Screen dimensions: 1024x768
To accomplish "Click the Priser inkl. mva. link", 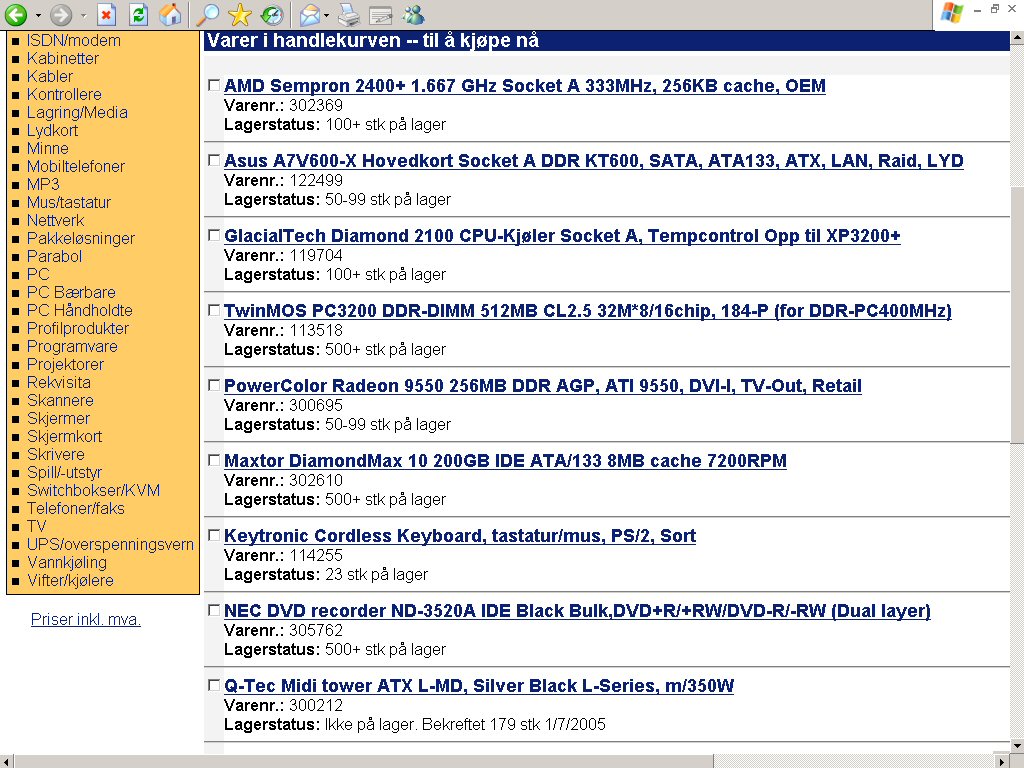I will 86,619.
